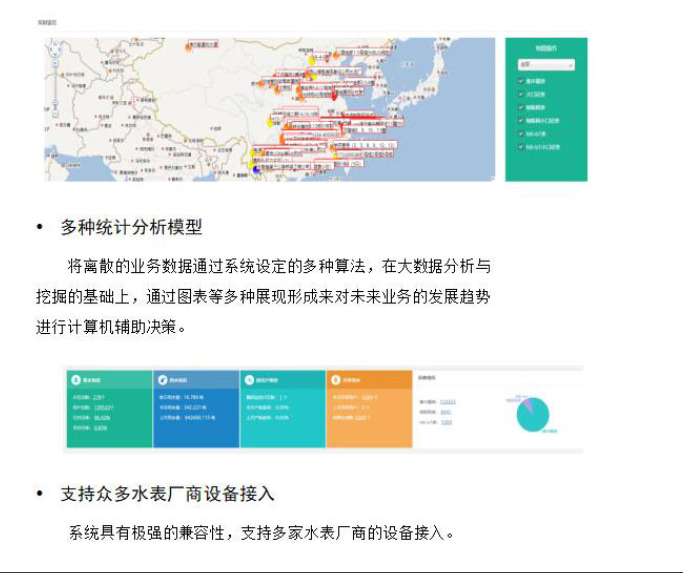Toggle the third checkbox in the green map panel

521,107
